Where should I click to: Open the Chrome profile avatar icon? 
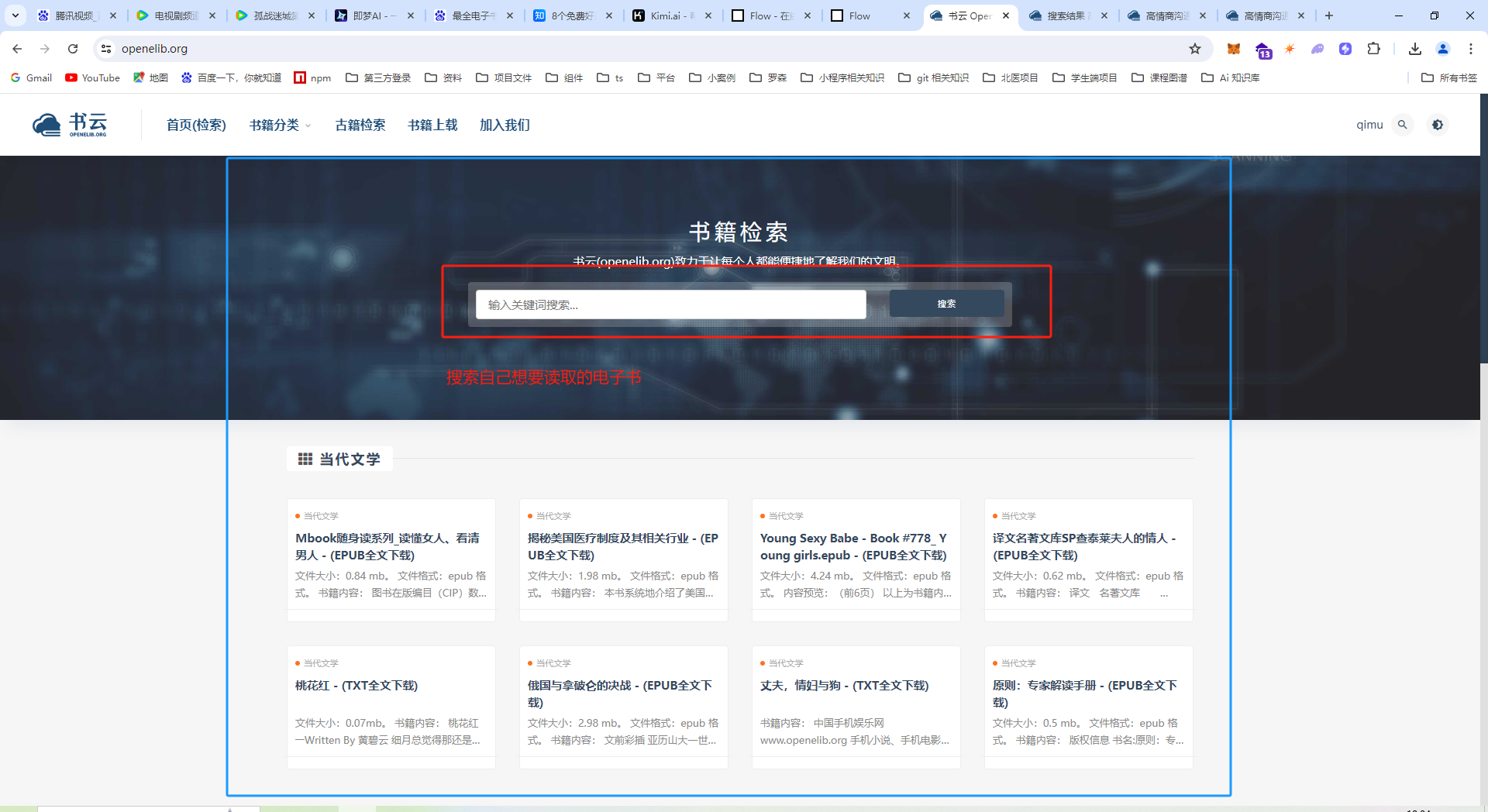1442,49
